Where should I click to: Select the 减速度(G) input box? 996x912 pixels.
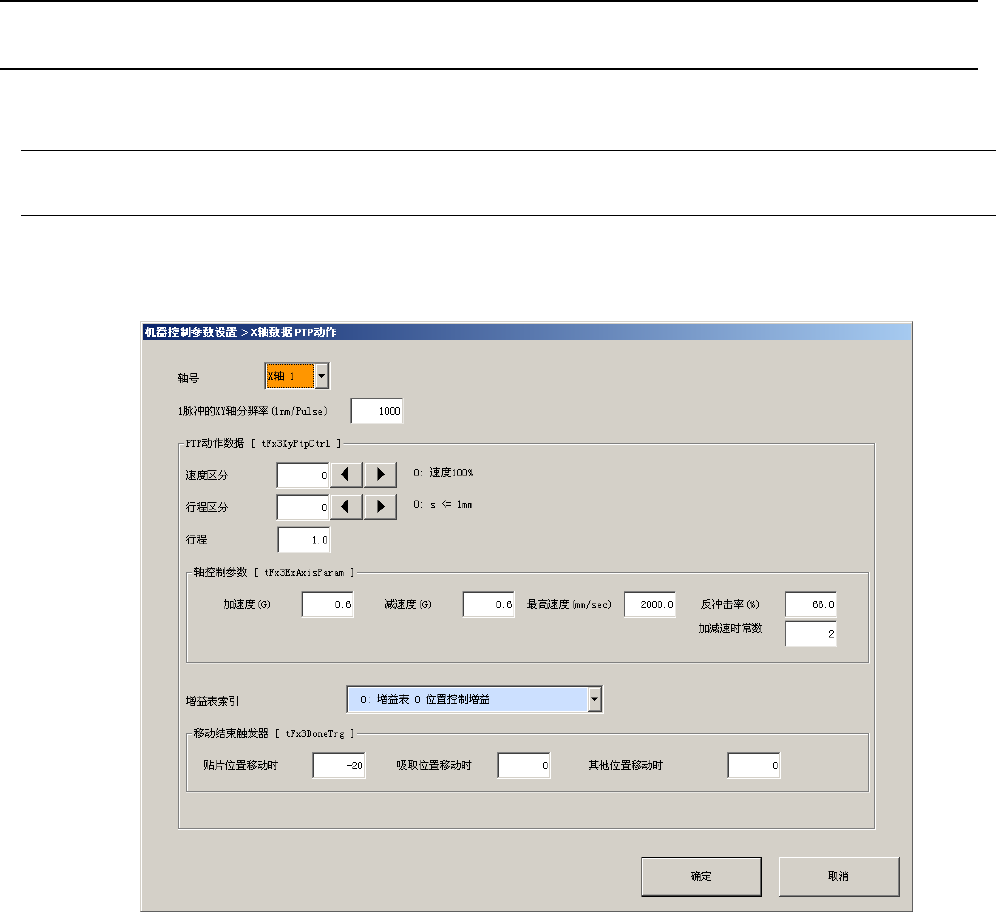click(x=488, y=605)
